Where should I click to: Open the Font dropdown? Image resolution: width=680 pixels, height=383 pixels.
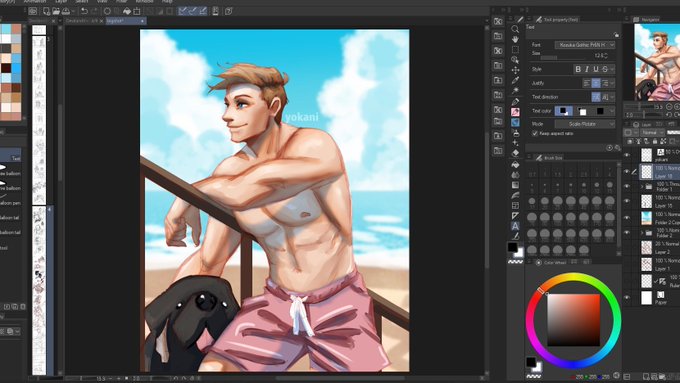point(585,45)
